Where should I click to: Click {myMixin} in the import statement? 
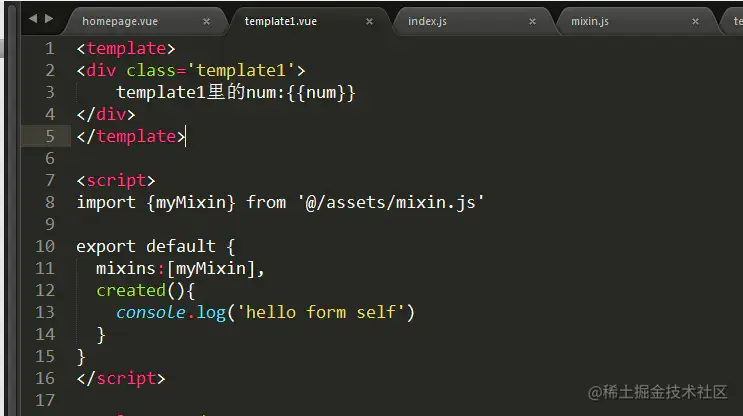click(190, 202)
